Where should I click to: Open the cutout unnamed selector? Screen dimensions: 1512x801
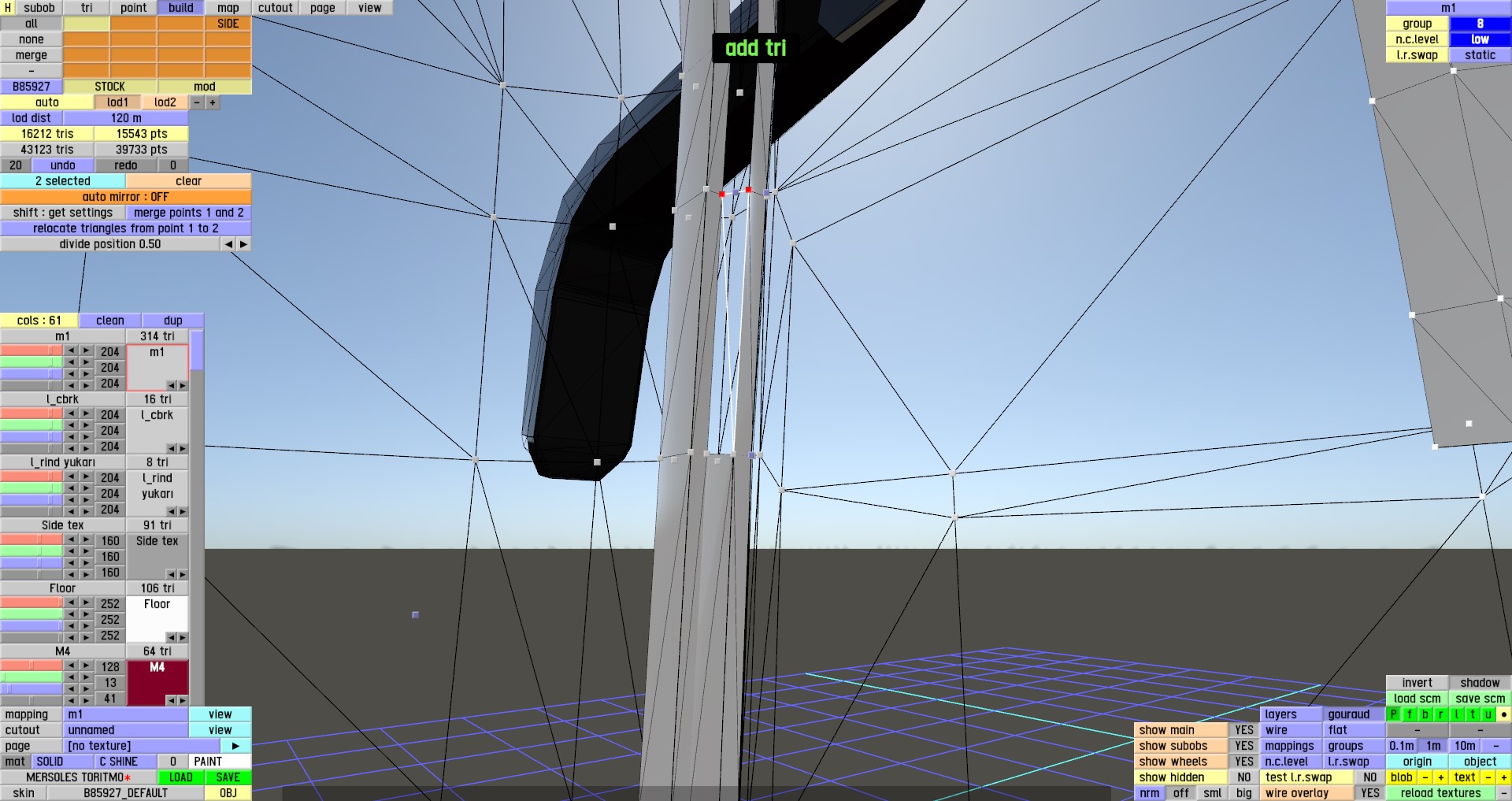pyautogui.click(x=126, y=730)
